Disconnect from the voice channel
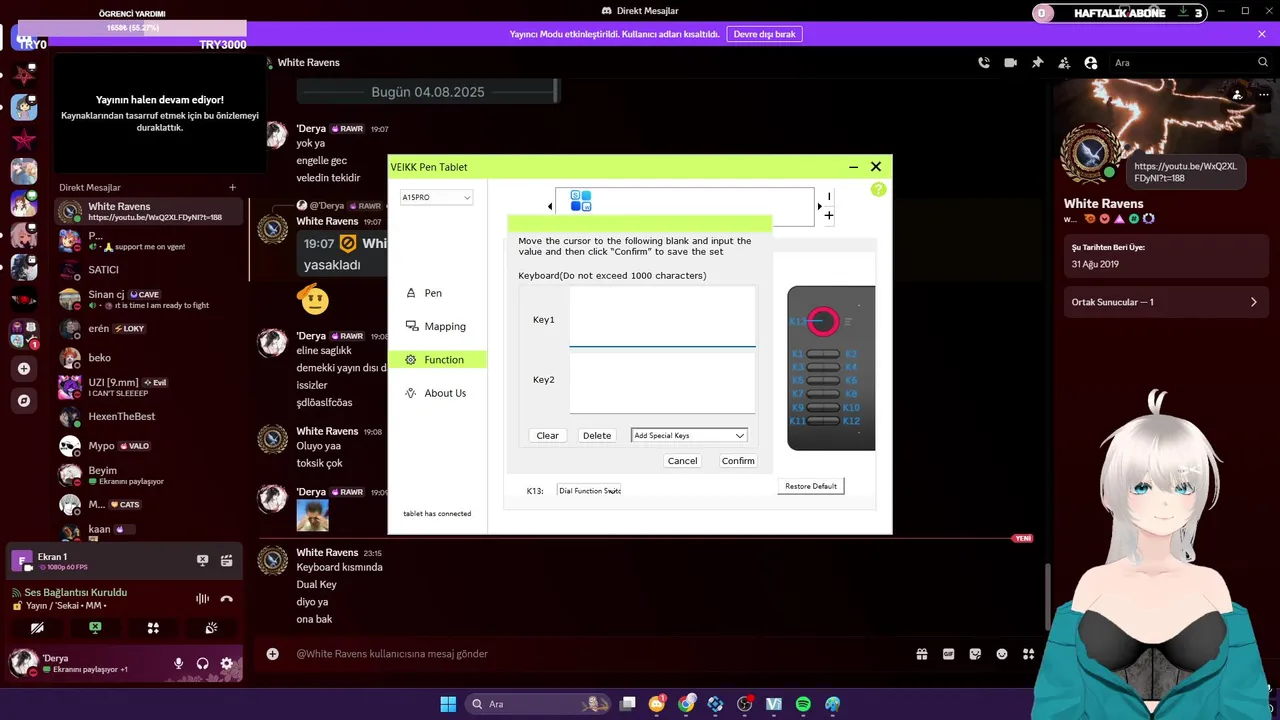The image size is (1280, 720). (227, 599)
